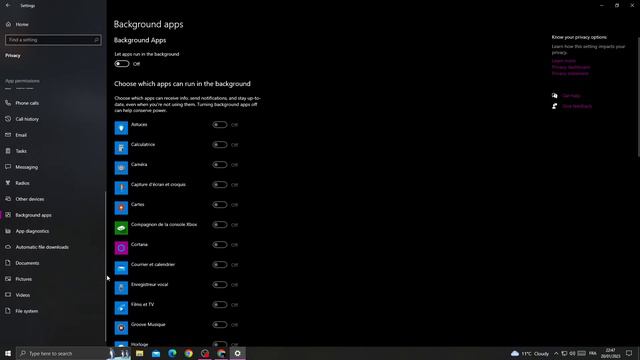Open the Privacy dashboard link
This screenshot has width=640, height=360.
[x=571, y=67]
